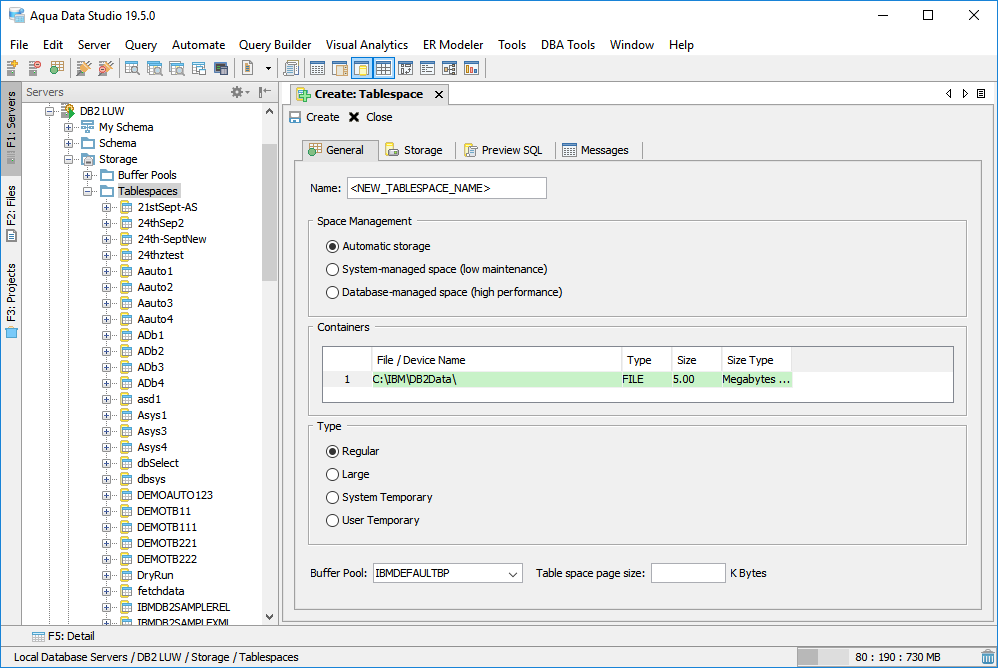This screenshot has width=998, height=668.
Task: Open the F1: Servers side tab
Action: click(x=11, y=127)
